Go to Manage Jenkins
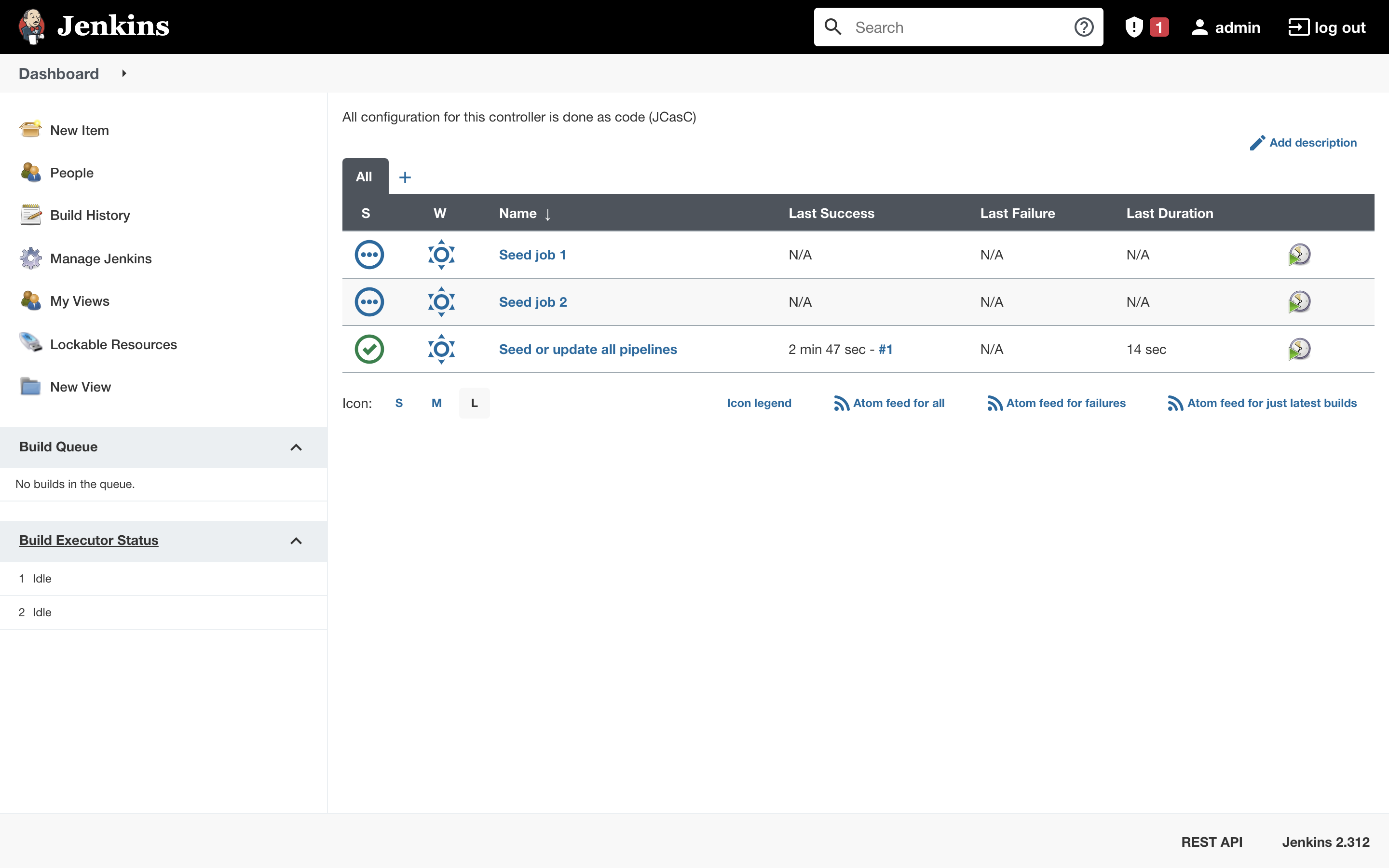Screen dimensions: 1389x868 (101, 258)
